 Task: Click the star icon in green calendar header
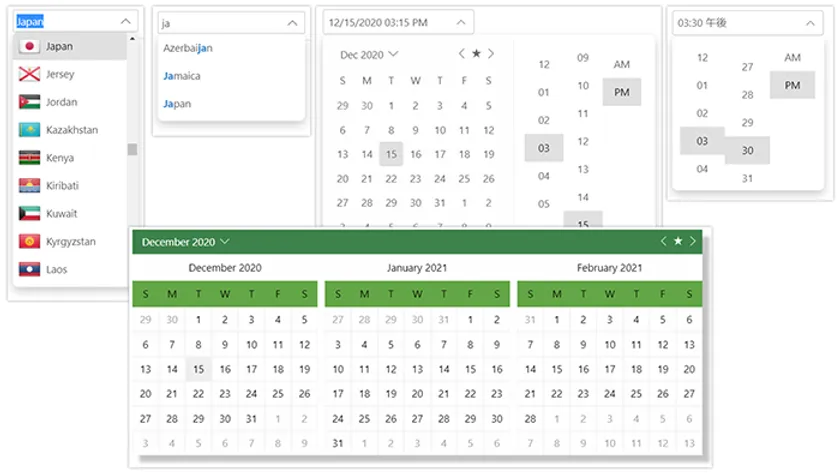pyautogui.click(x=678, y=242)
